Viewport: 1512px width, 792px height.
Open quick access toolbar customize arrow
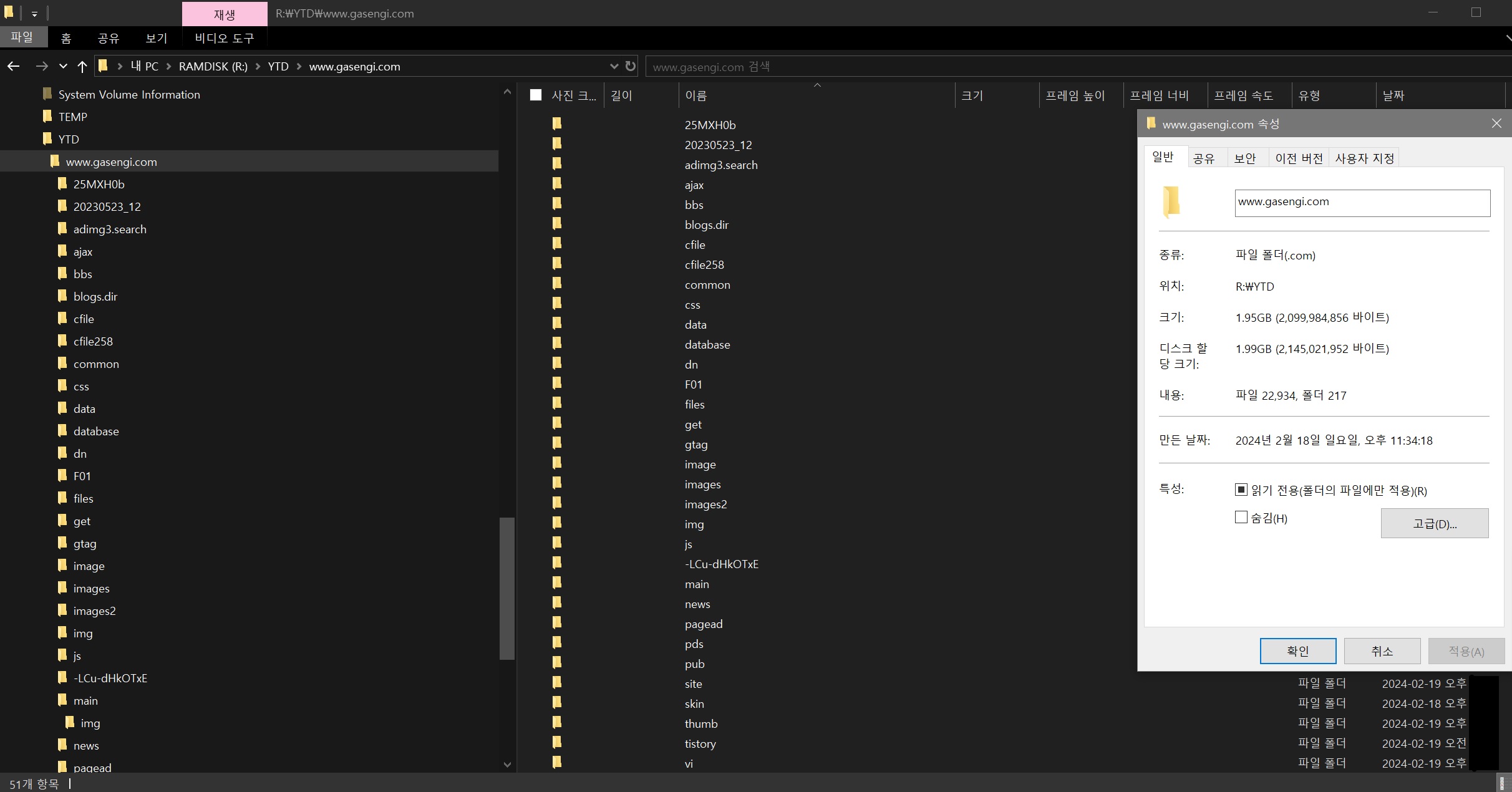(x=34, y=13)
